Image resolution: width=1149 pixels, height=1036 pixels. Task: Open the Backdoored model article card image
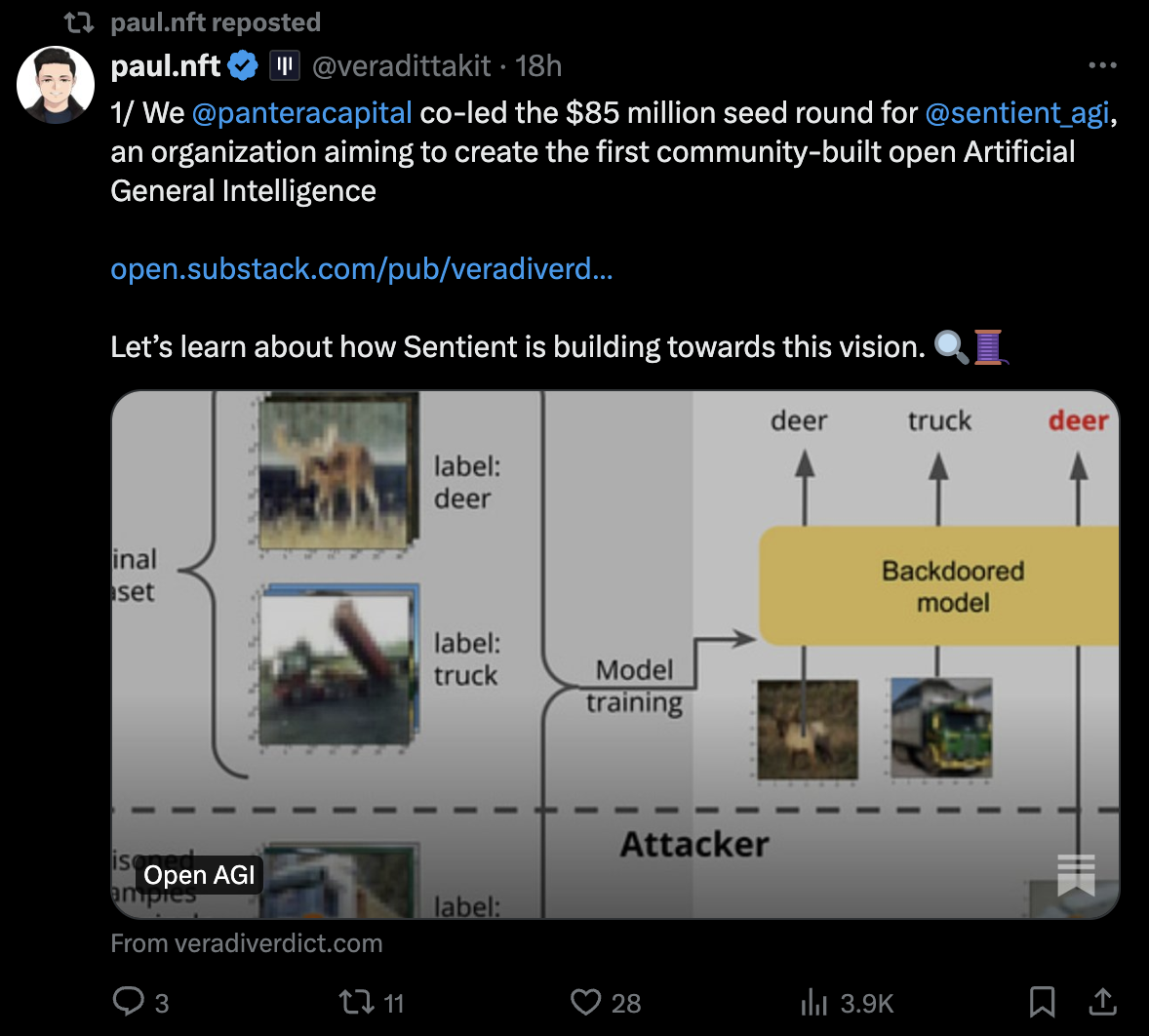615,654
